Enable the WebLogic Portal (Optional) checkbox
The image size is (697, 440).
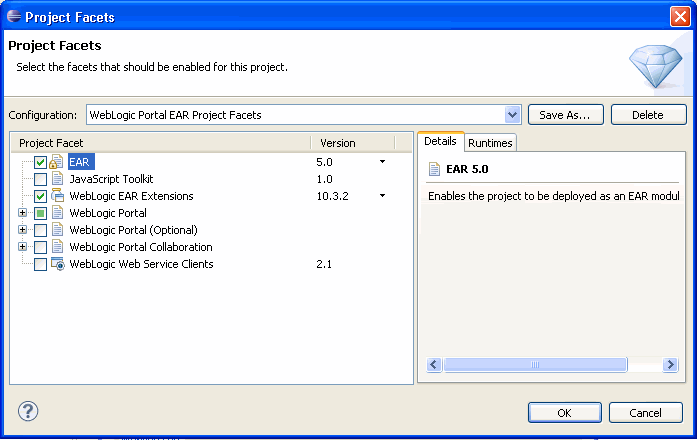(x=40, y=230)
